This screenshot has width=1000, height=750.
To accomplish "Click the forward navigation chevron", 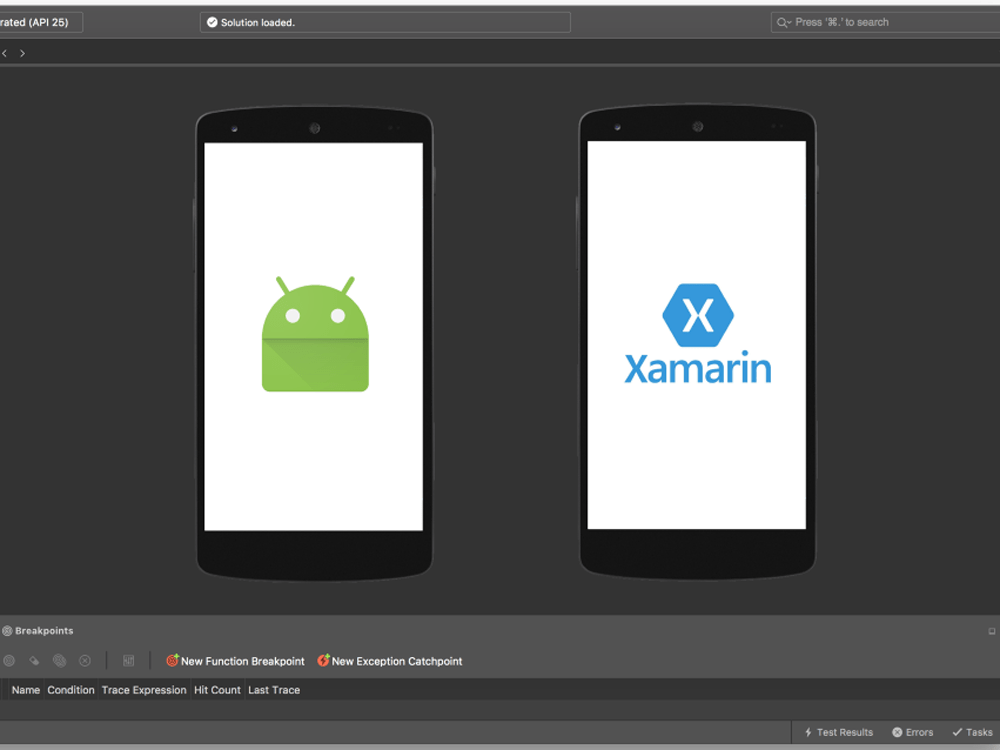I will [22, 52].
